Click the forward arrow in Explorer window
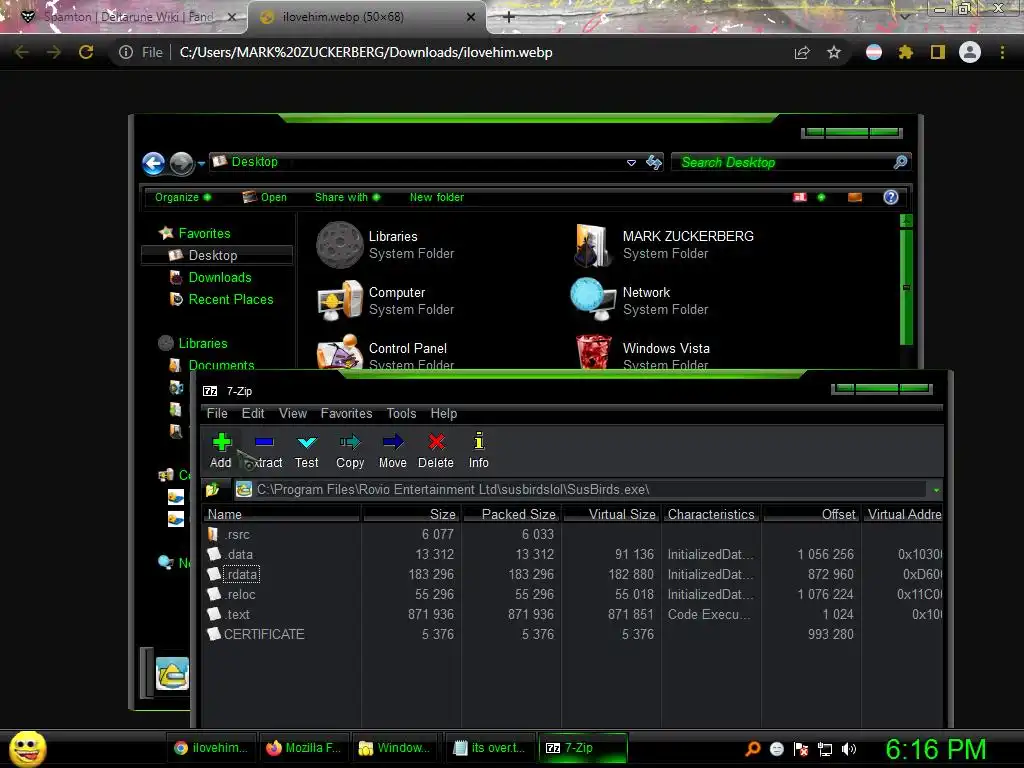 (x=182, y=163)
